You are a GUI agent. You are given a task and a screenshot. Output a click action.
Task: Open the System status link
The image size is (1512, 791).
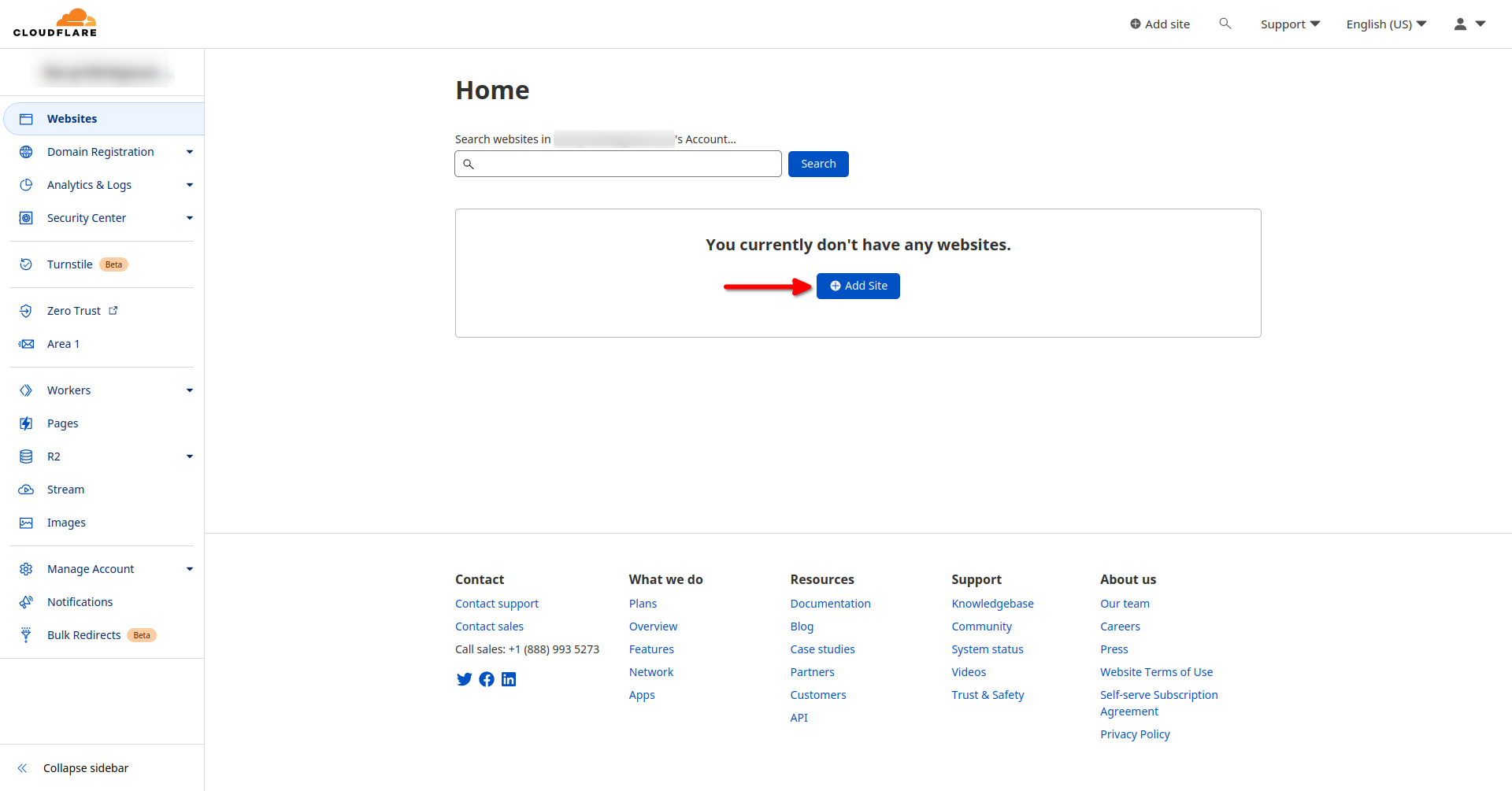click(x=988, y=649)
